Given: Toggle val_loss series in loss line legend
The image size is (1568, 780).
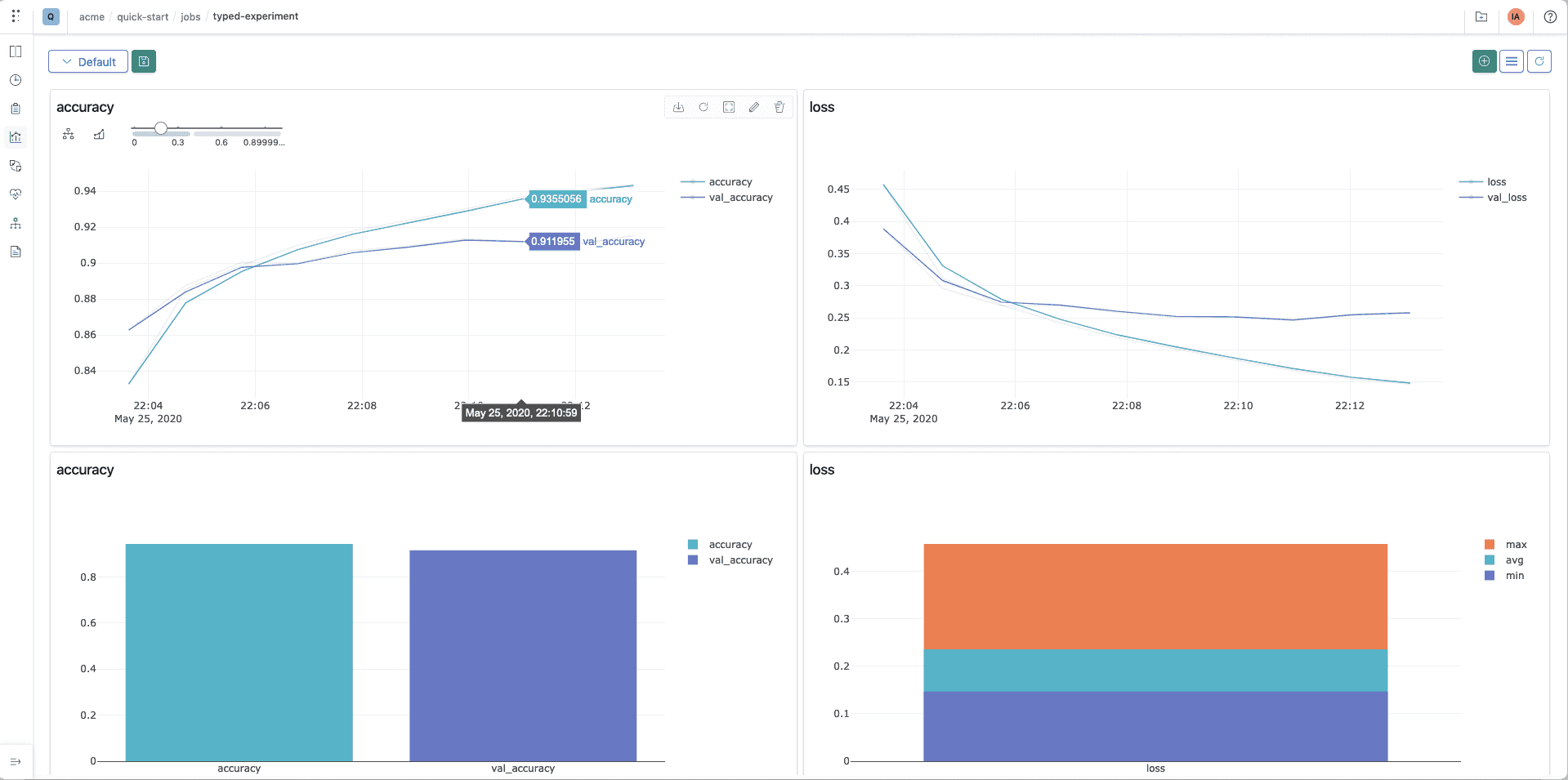Looking at the screenshot, I should tap(1506, 198).
